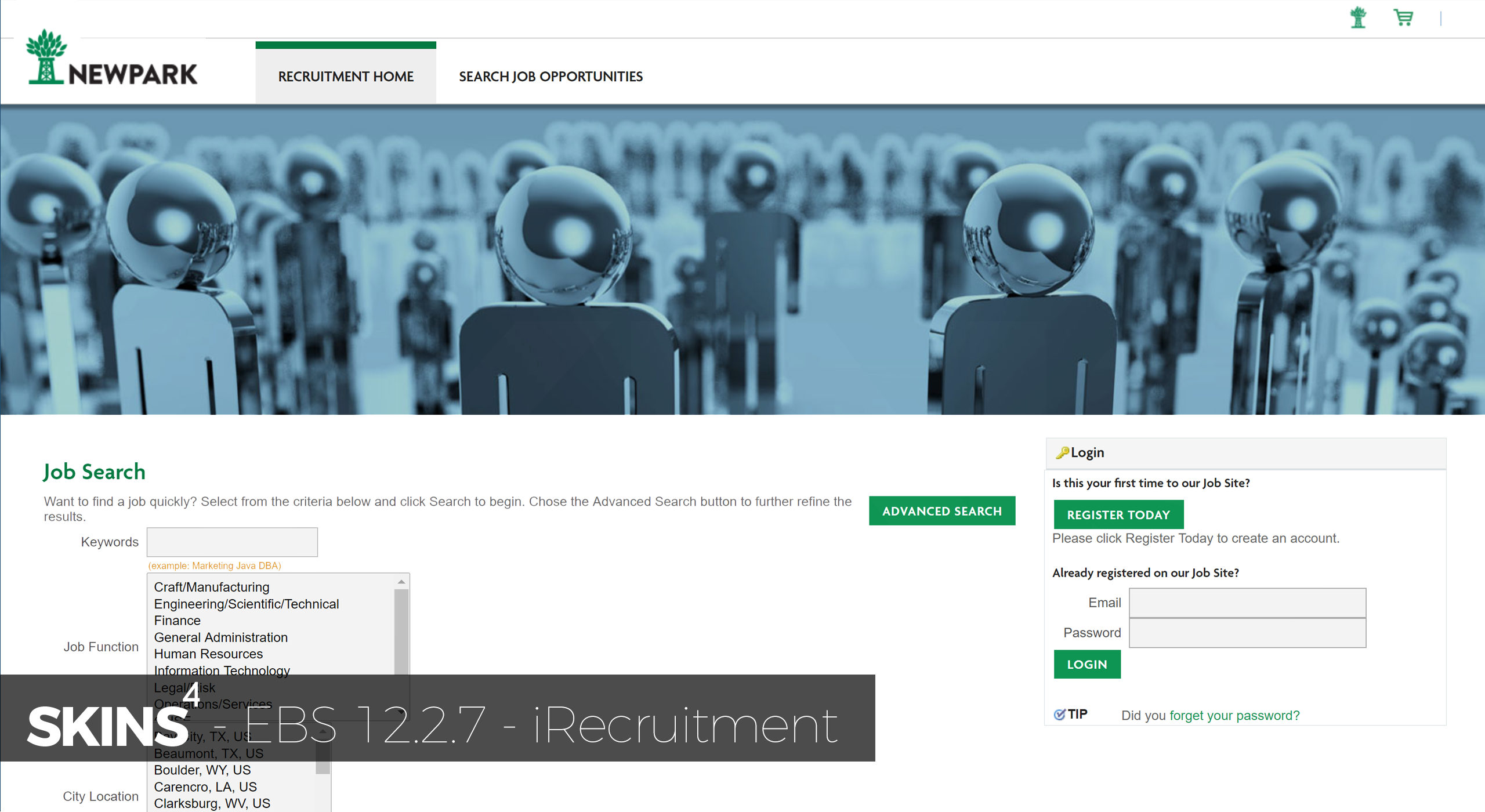Select Finance in Job Function list

pos(178,621)
